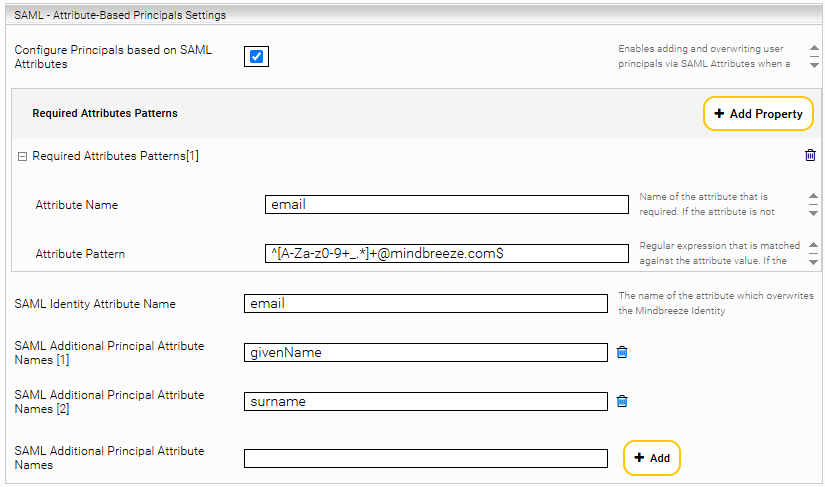Click the givenName attribute input field
825x487 pixels.
(425, 352)
